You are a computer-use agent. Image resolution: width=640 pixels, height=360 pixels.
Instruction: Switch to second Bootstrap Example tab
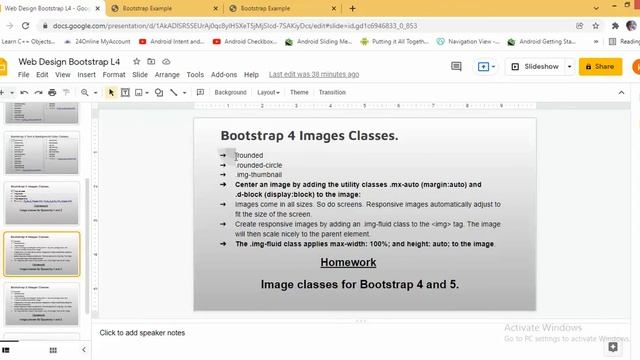coord(164,9)
